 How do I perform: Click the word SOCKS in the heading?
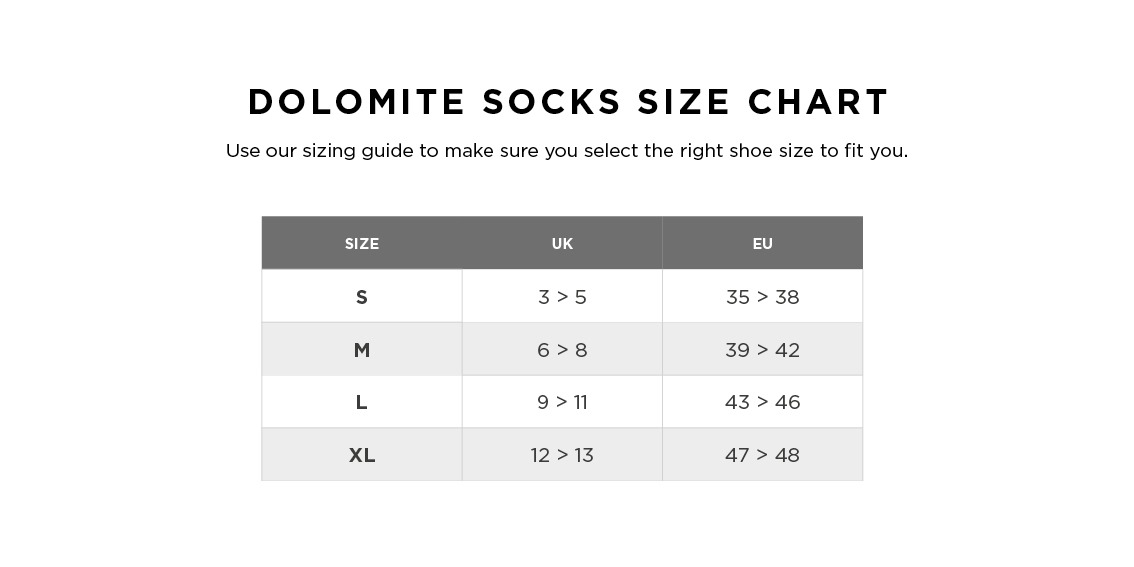(x=552, y=102)
